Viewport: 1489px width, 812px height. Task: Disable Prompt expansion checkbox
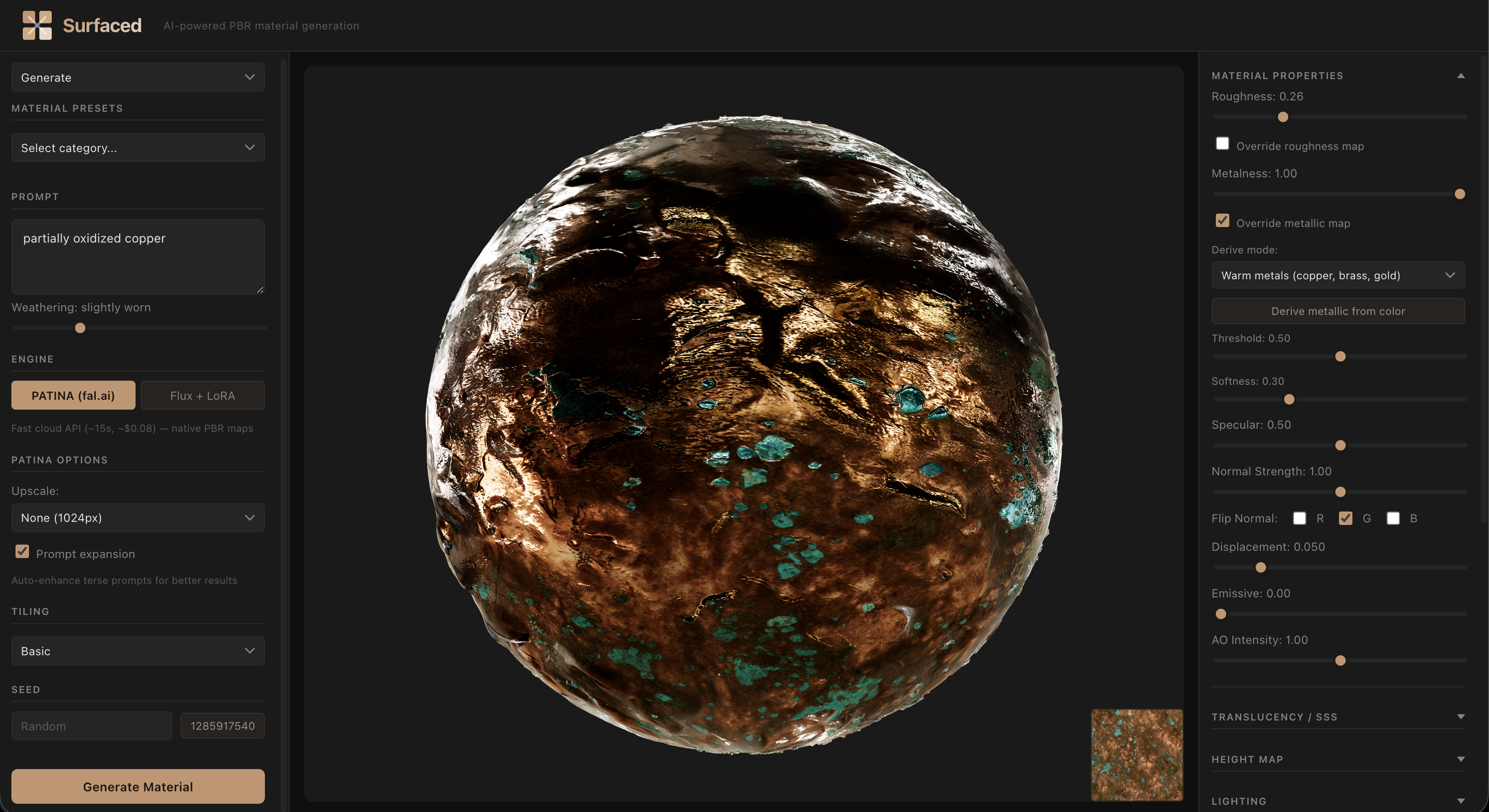(22, 552)
